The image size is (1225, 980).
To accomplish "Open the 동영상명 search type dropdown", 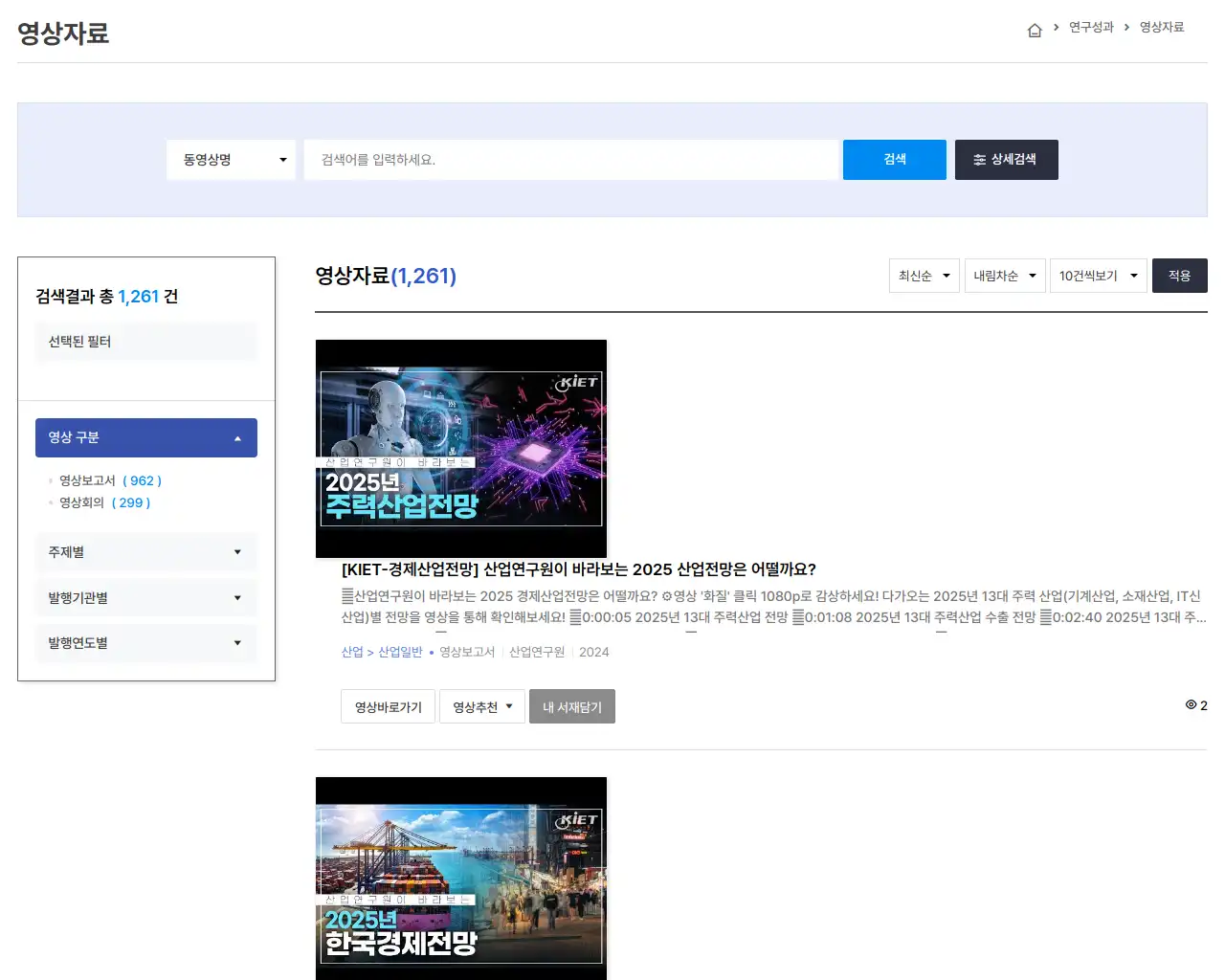I will (230, 160).
